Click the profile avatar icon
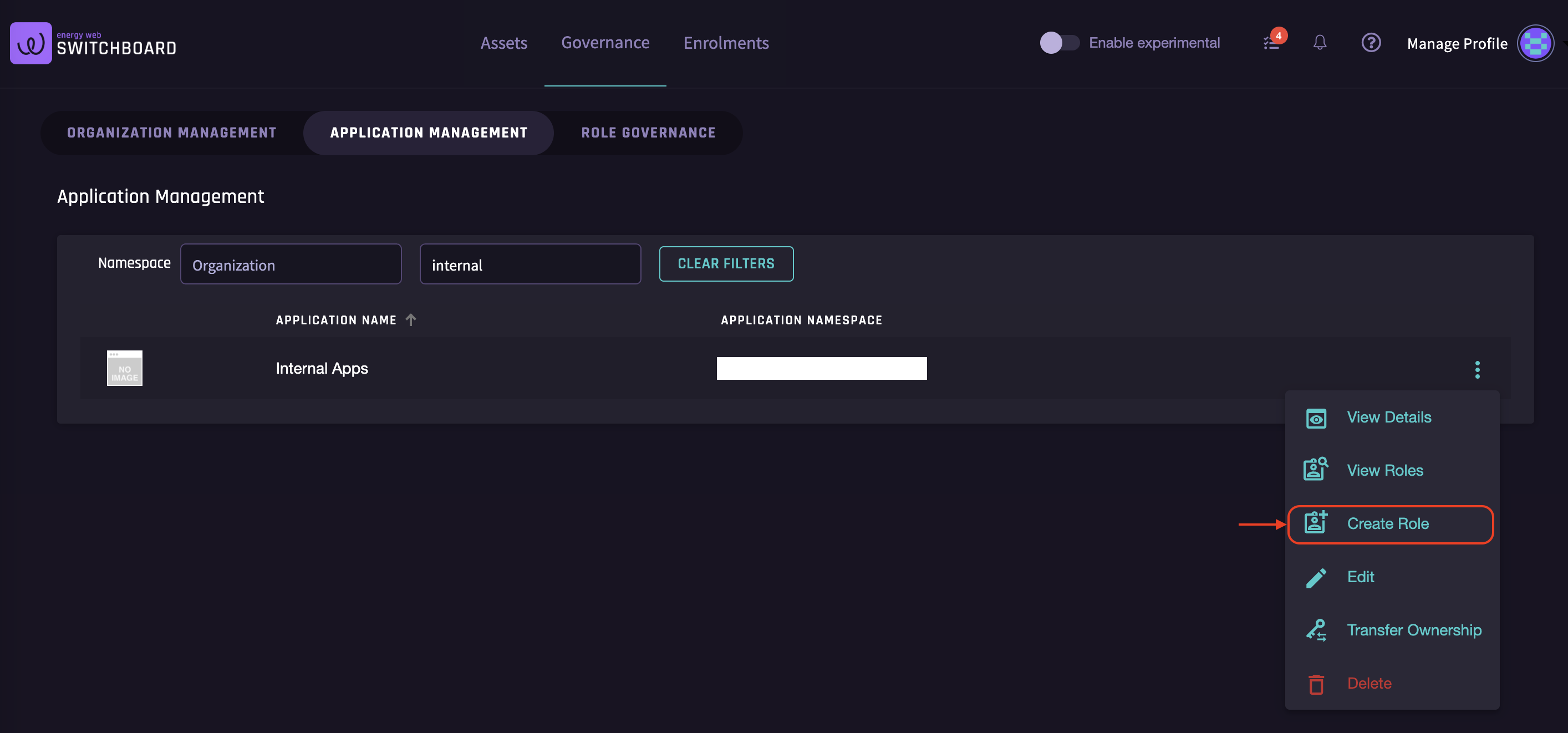This screenshot has height=733, width=1568. click(1535, 43)
